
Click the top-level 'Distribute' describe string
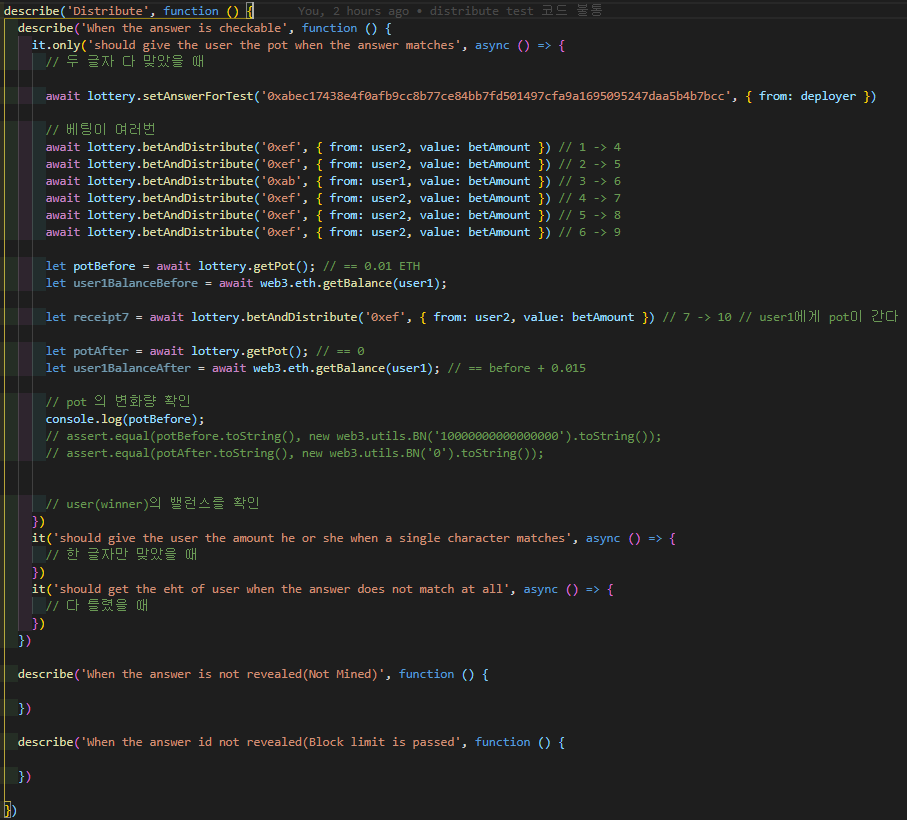tap(108, 11)
